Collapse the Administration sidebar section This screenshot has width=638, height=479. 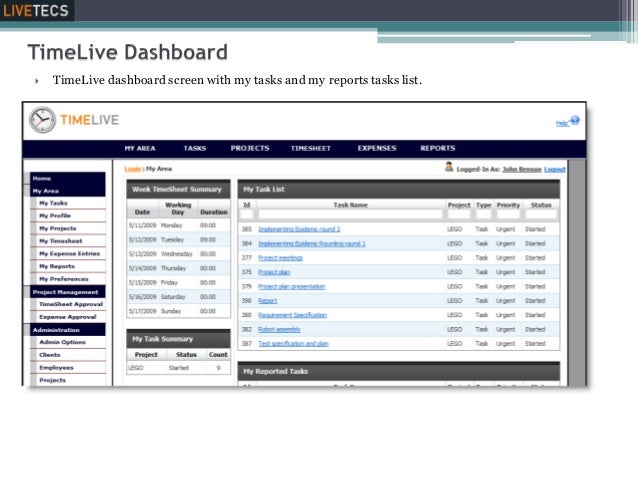pyautogui.click(x=68, y=330)
